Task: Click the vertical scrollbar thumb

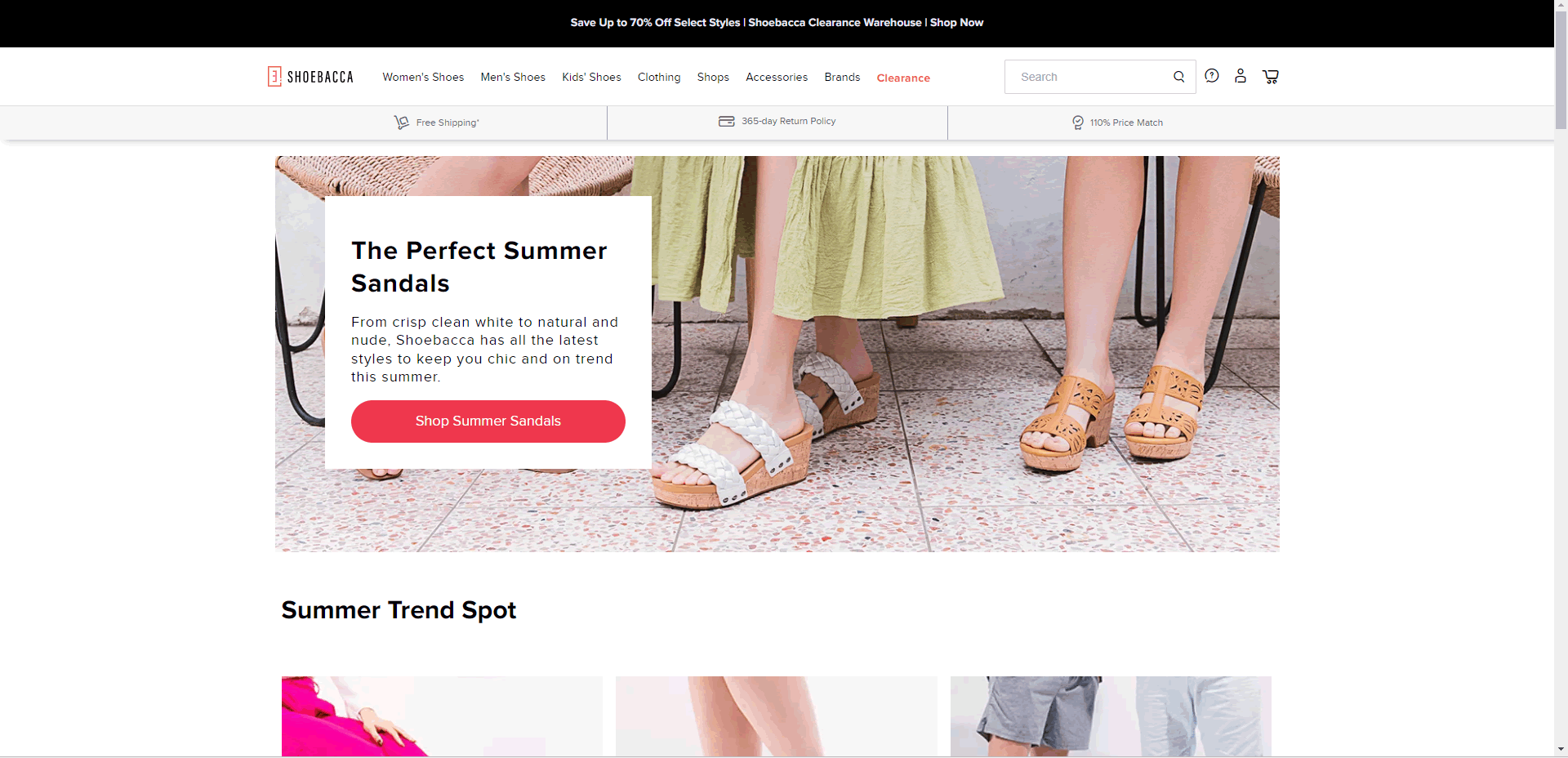Action: 1561,71
